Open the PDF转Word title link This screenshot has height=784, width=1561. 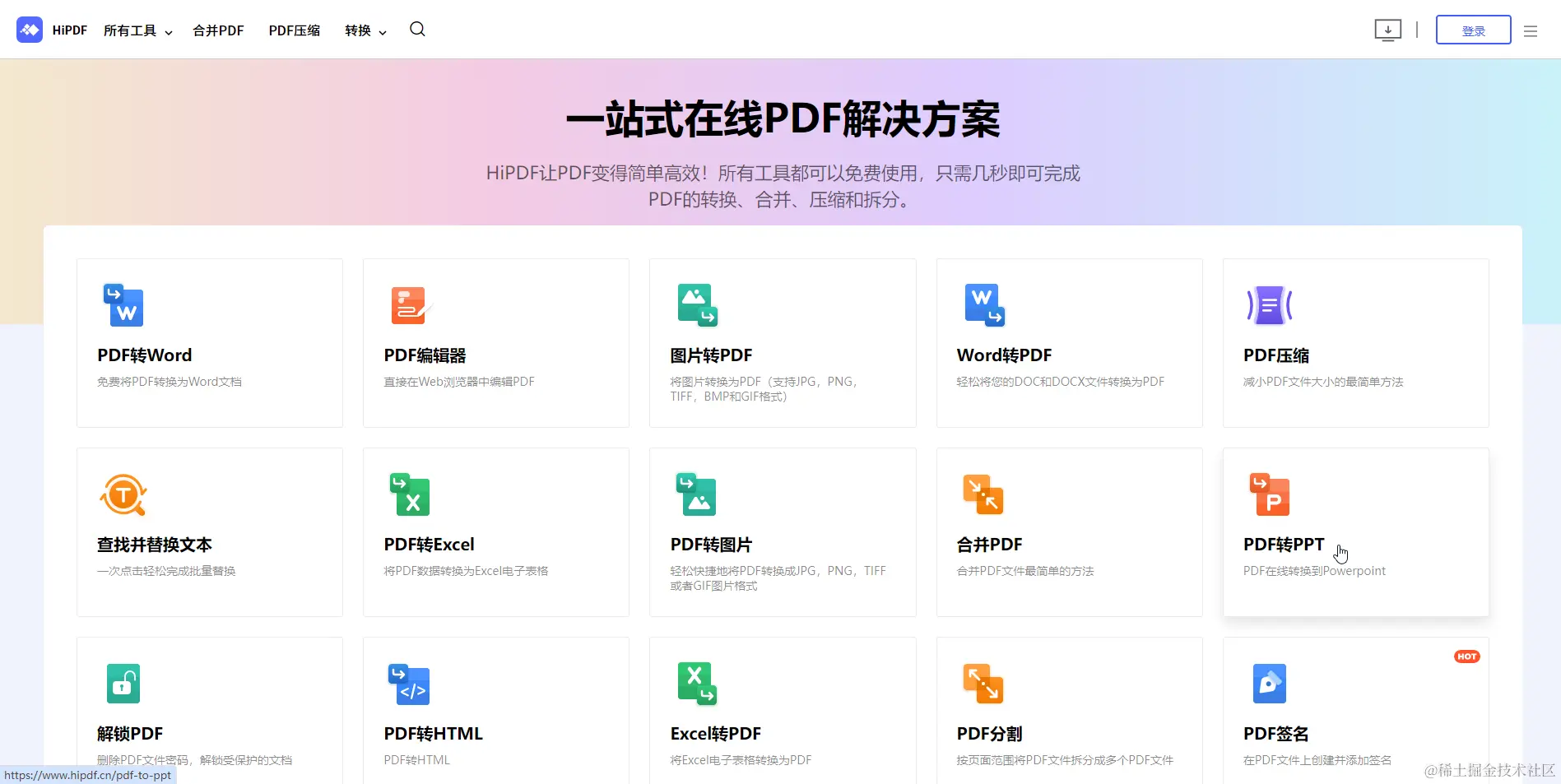point(145,355)
